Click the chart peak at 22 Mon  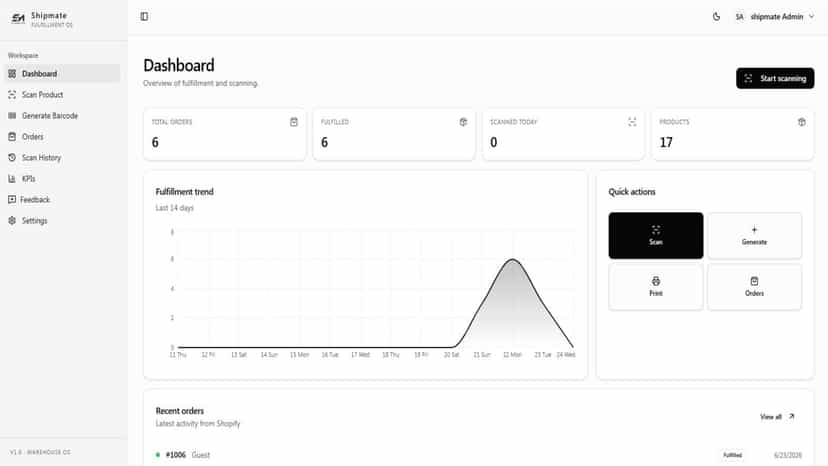click(512, 259)
